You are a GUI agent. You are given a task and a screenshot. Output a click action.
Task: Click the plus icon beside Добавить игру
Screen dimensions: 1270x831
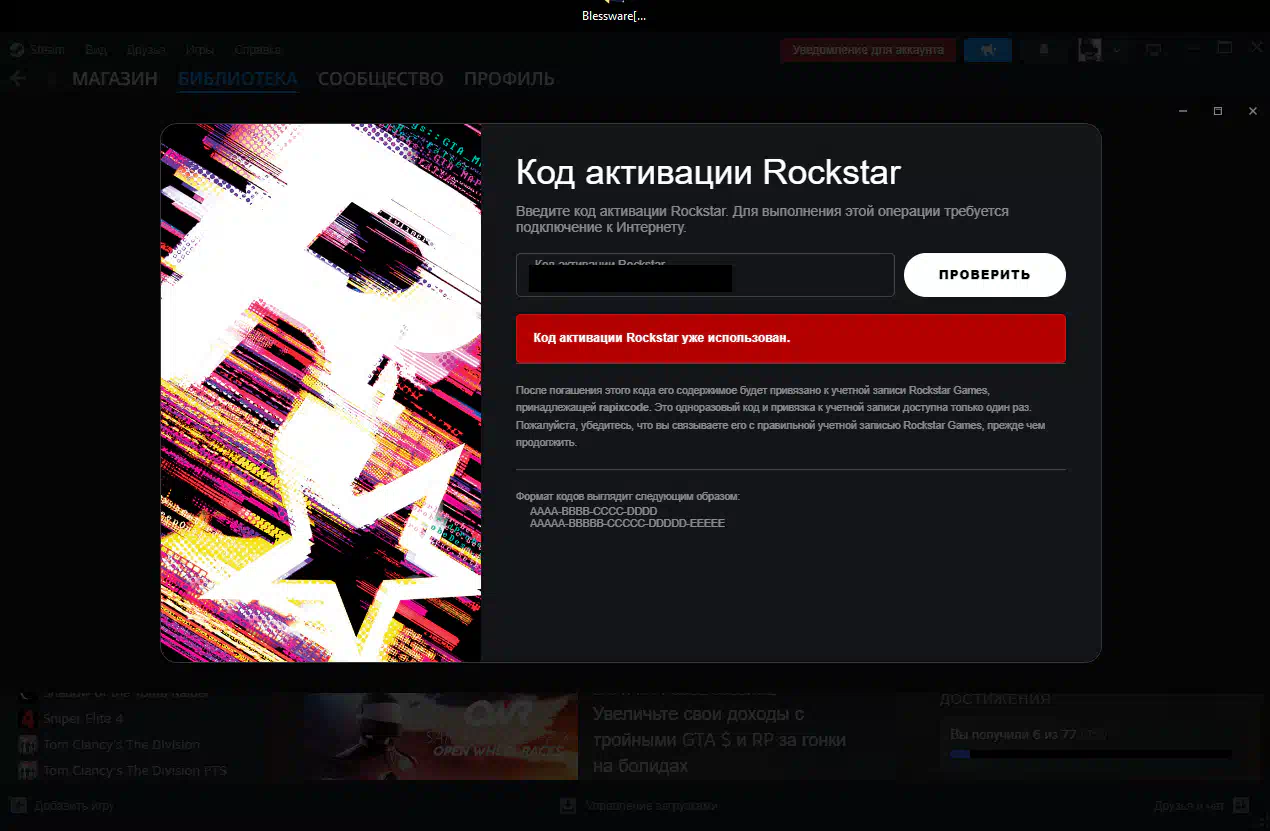18,805
